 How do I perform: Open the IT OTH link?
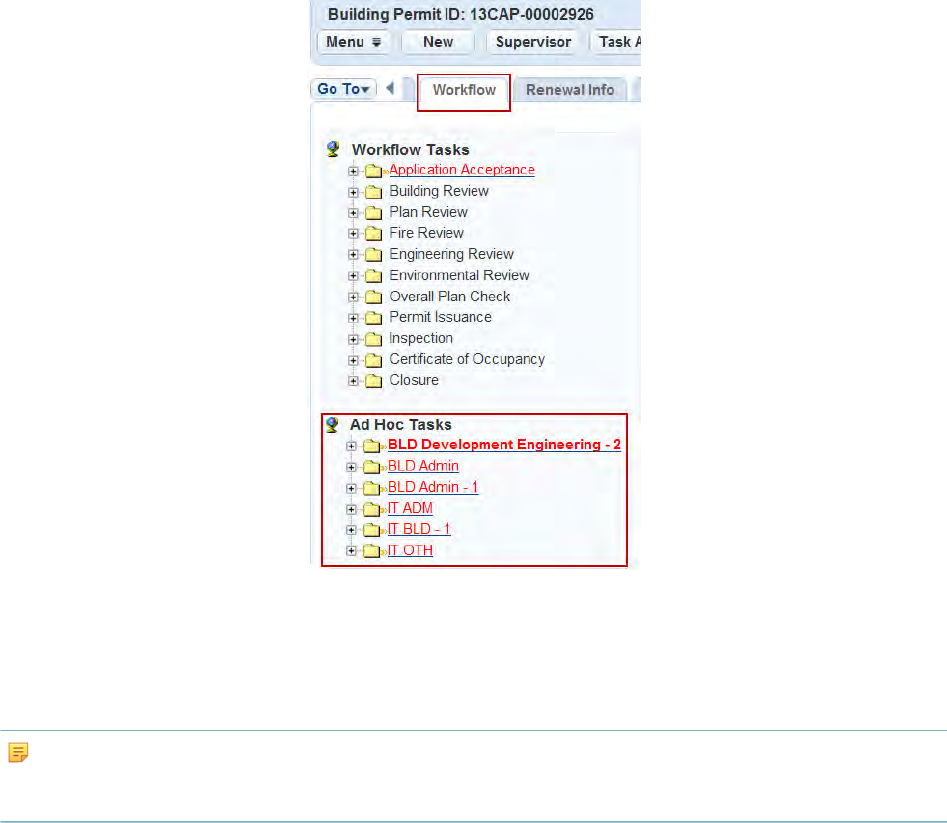click(x=410, y=550)
